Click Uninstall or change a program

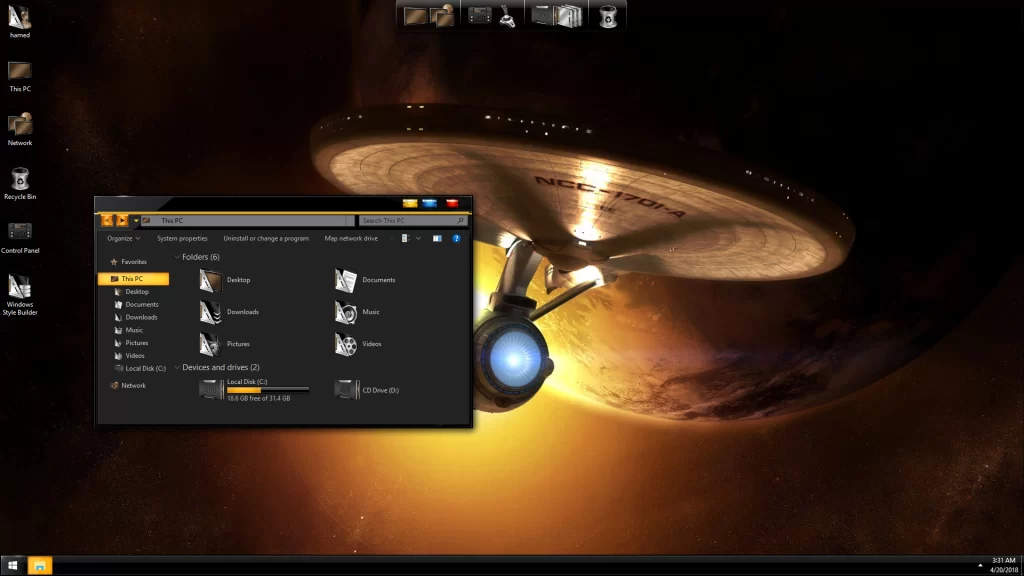[265, 239]
